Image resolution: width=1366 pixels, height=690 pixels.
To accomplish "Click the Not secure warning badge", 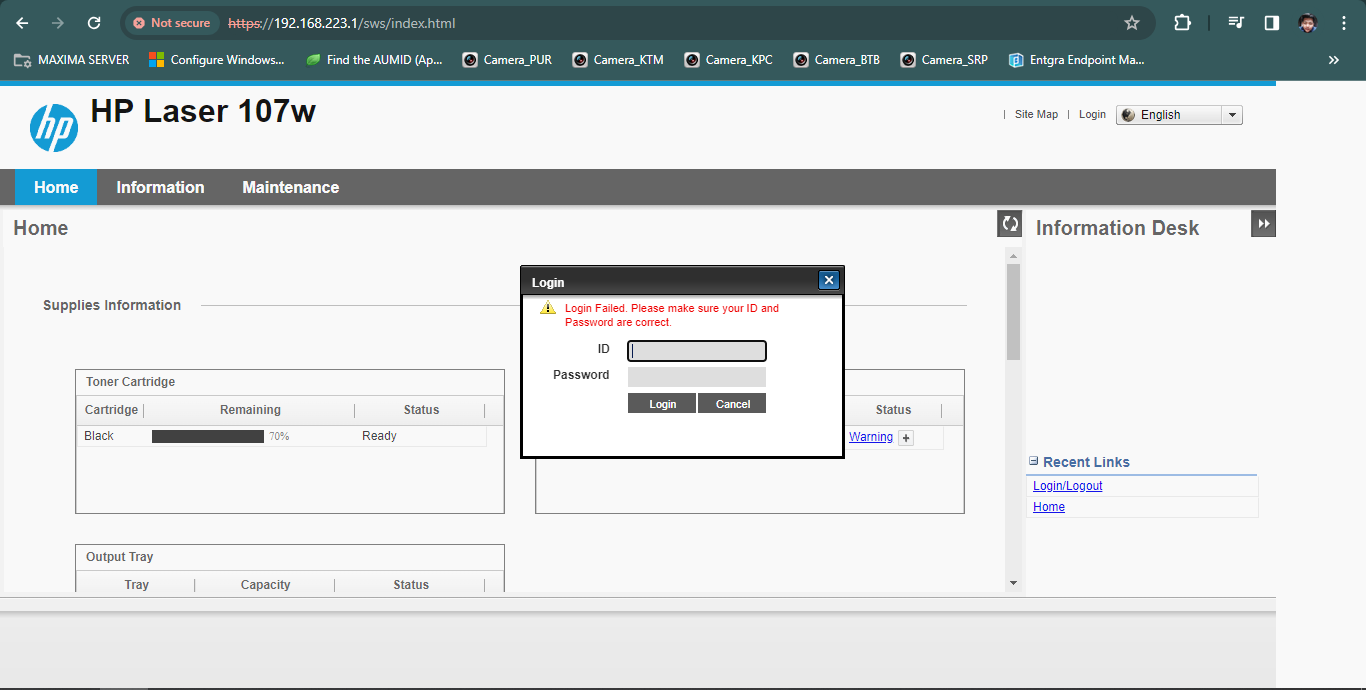I will [170, 22].
